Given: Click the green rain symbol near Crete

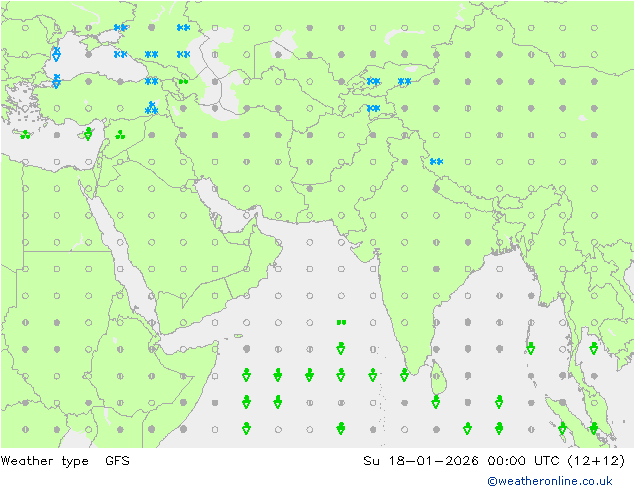Looking at the screenshot, I should 25,135.
